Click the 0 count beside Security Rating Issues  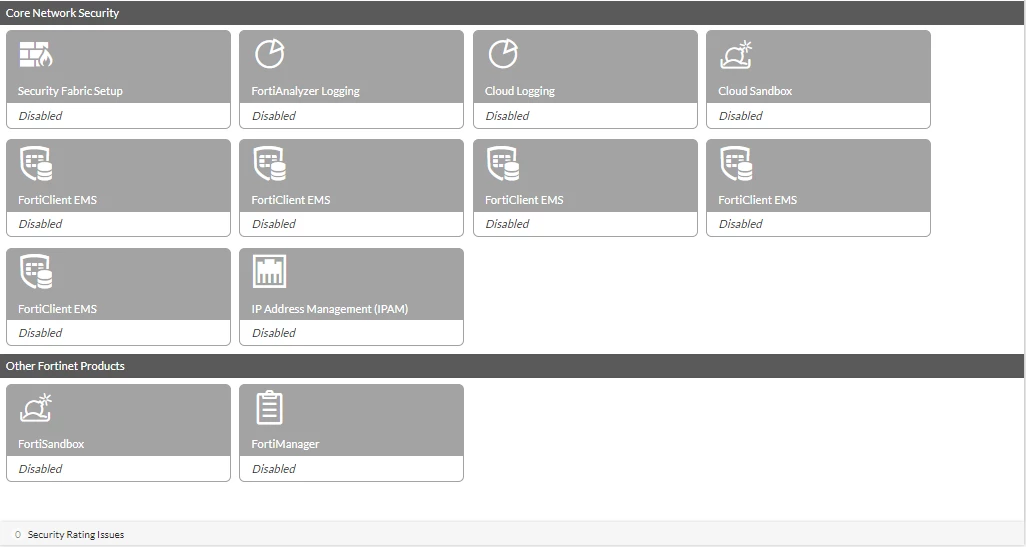coord(18,535)
